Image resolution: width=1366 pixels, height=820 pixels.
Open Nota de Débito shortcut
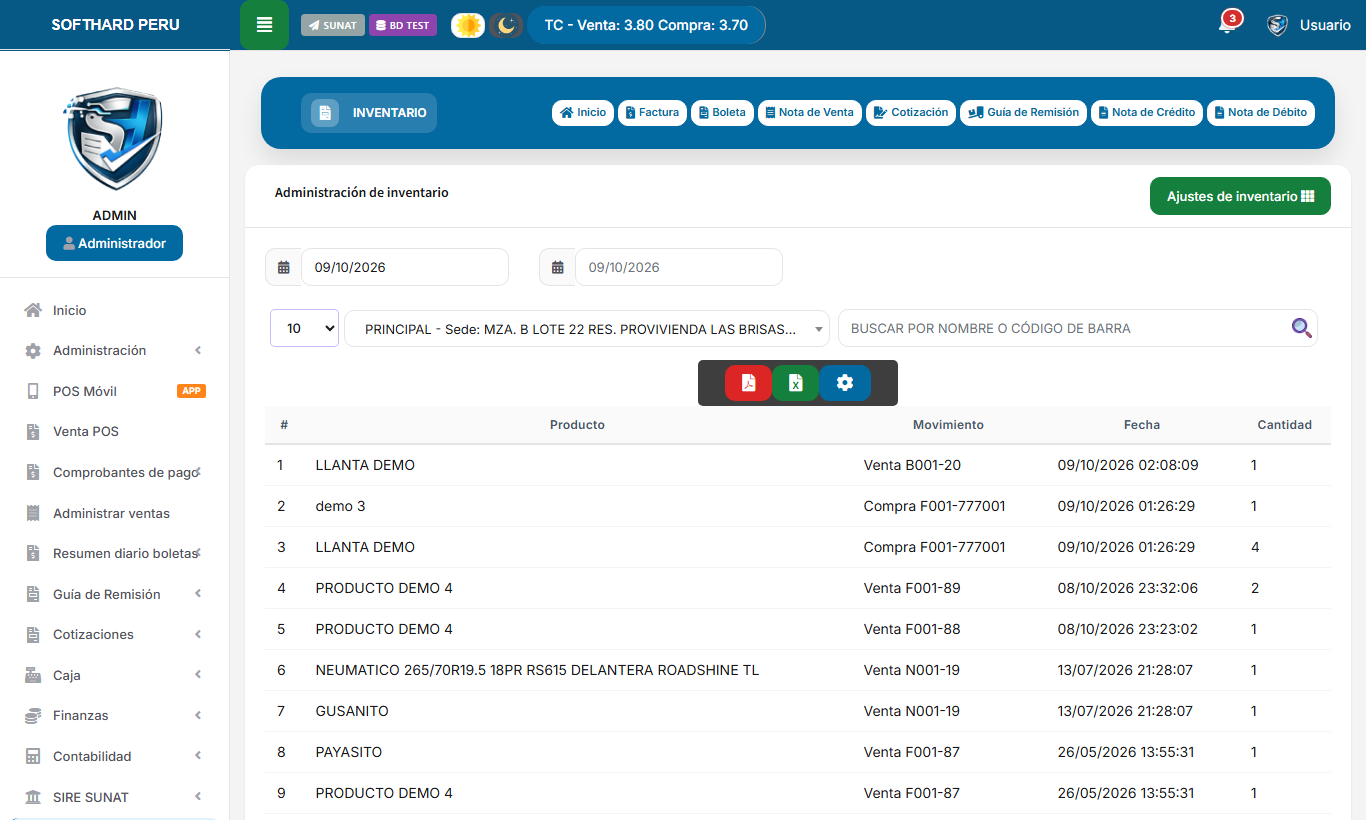click(x=1261, y=113)
